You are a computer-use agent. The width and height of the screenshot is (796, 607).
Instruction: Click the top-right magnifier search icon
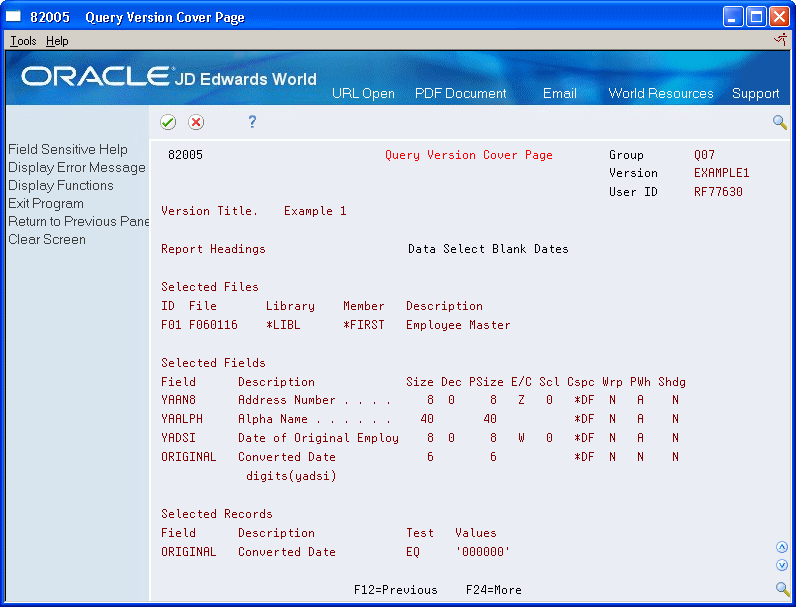coord(780,122)
